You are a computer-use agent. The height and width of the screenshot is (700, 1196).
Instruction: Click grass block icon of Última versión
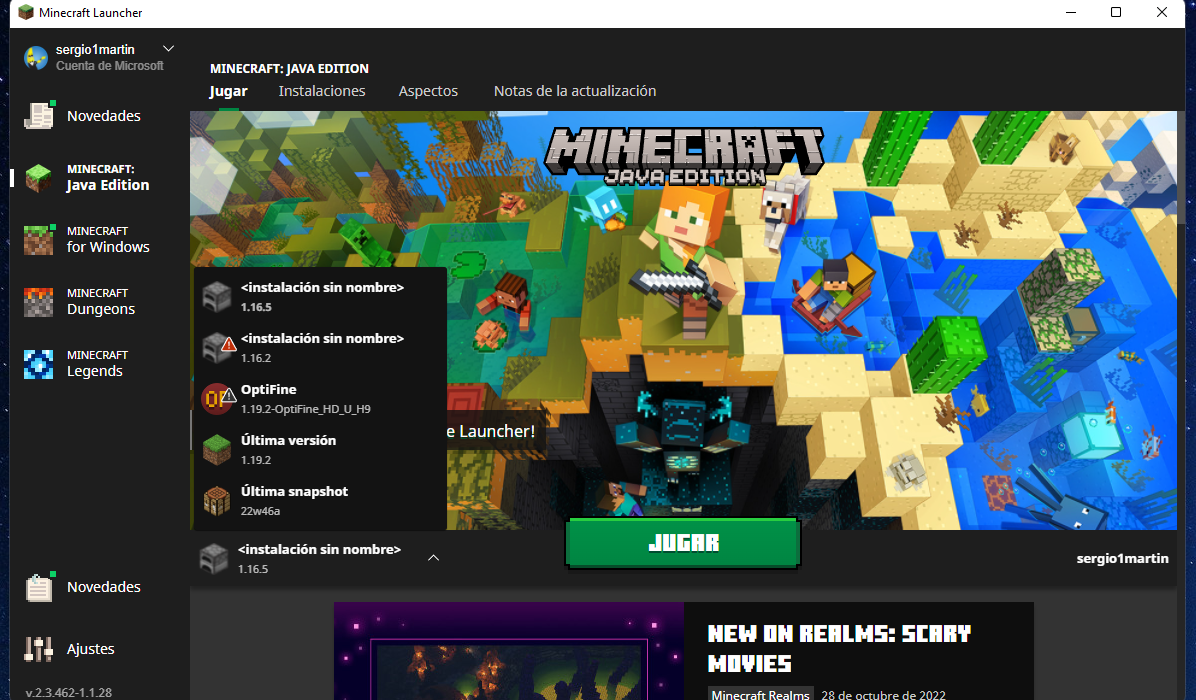click(217, 450)
